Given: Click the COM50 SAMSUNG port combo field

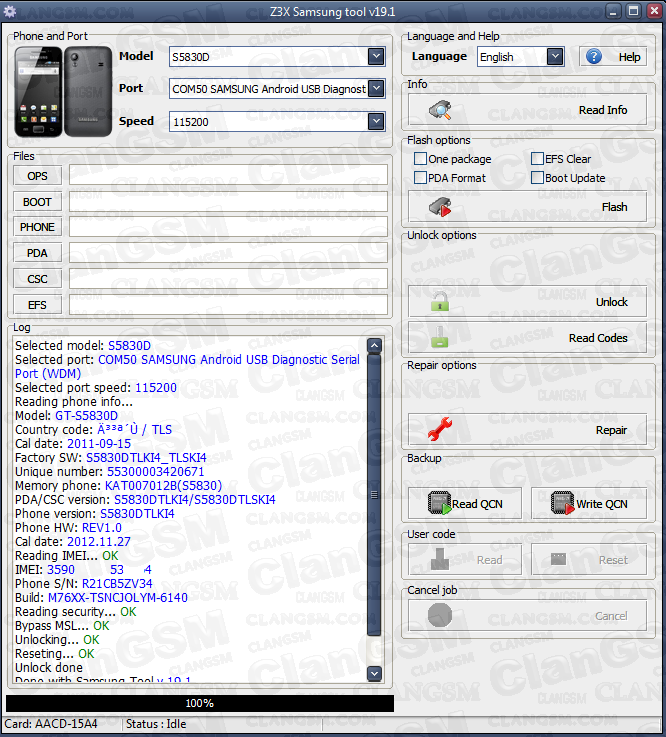Looking at the screenshot, I should tap(277, 89).
